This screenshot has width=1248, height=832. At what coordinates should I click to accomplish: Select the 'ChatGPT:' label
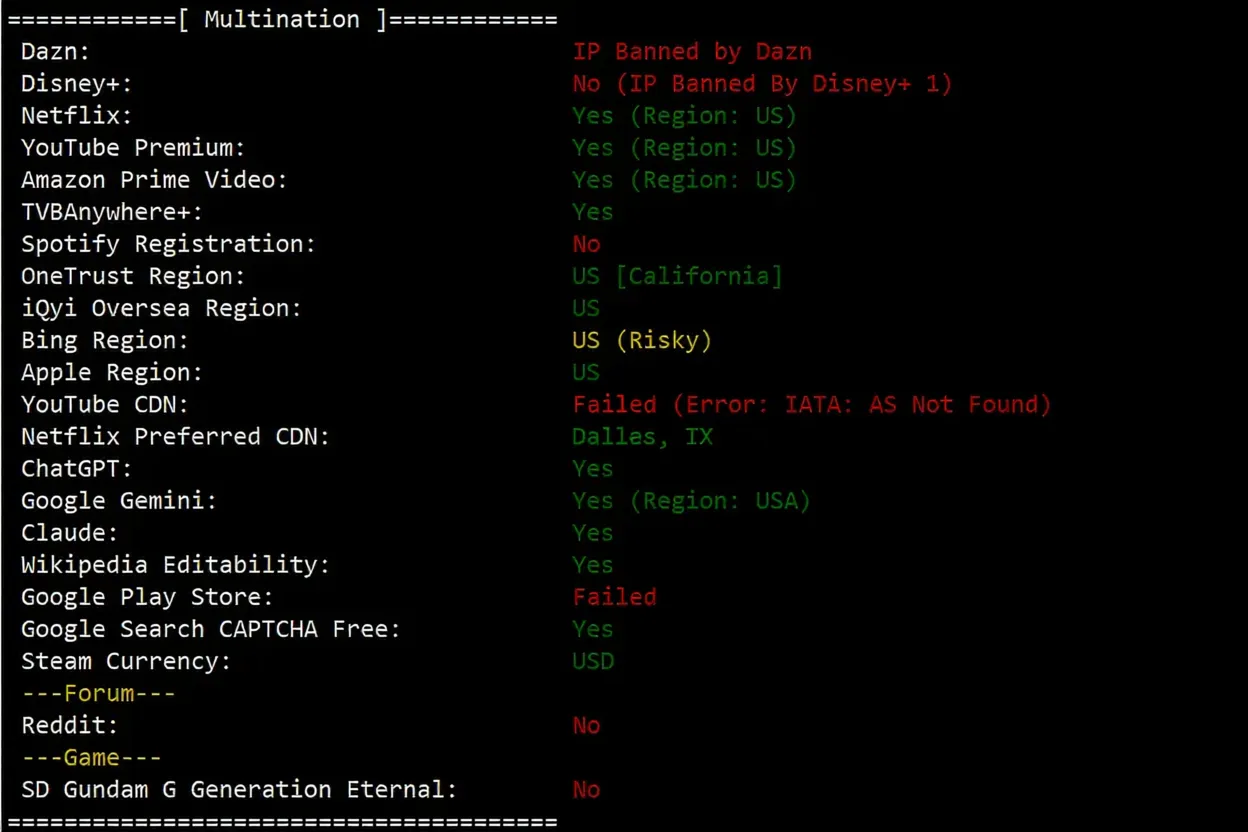[x=76, y=468]
